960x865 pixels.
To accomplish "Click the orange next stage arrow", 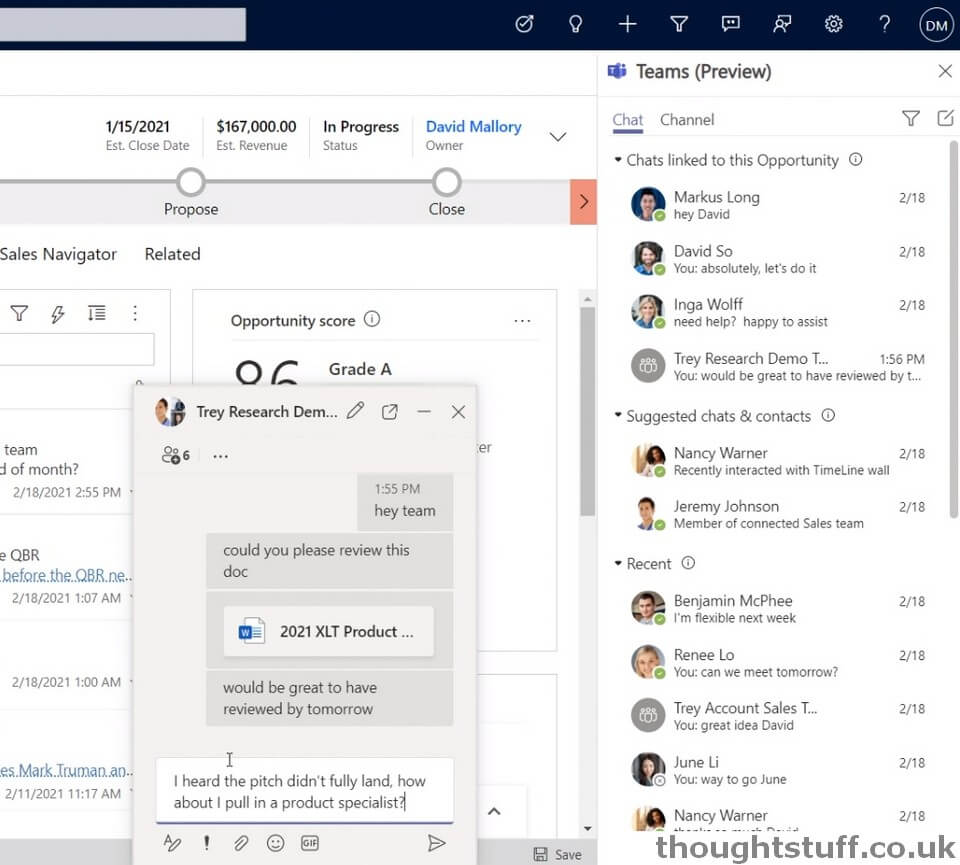I will 583,202.
